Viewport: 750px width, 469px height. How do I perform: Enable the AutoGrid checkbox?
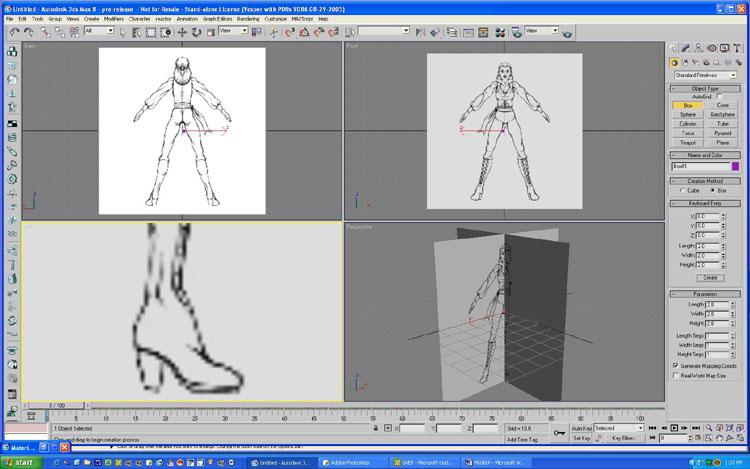tap(719, 97)
